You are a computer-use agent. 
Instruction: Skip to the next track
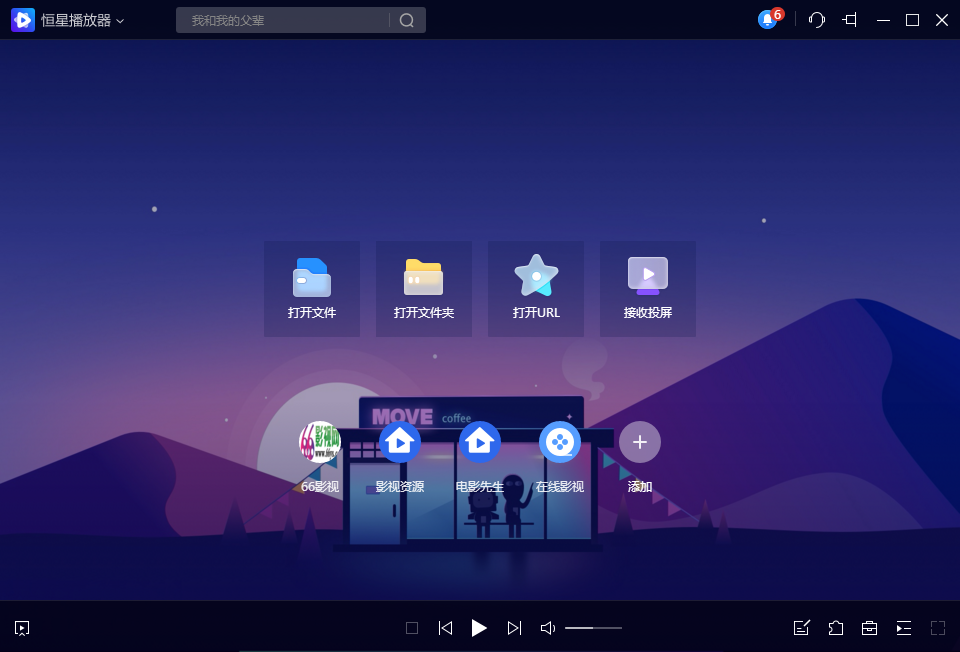pyautogui.click(x=514, y=628)
